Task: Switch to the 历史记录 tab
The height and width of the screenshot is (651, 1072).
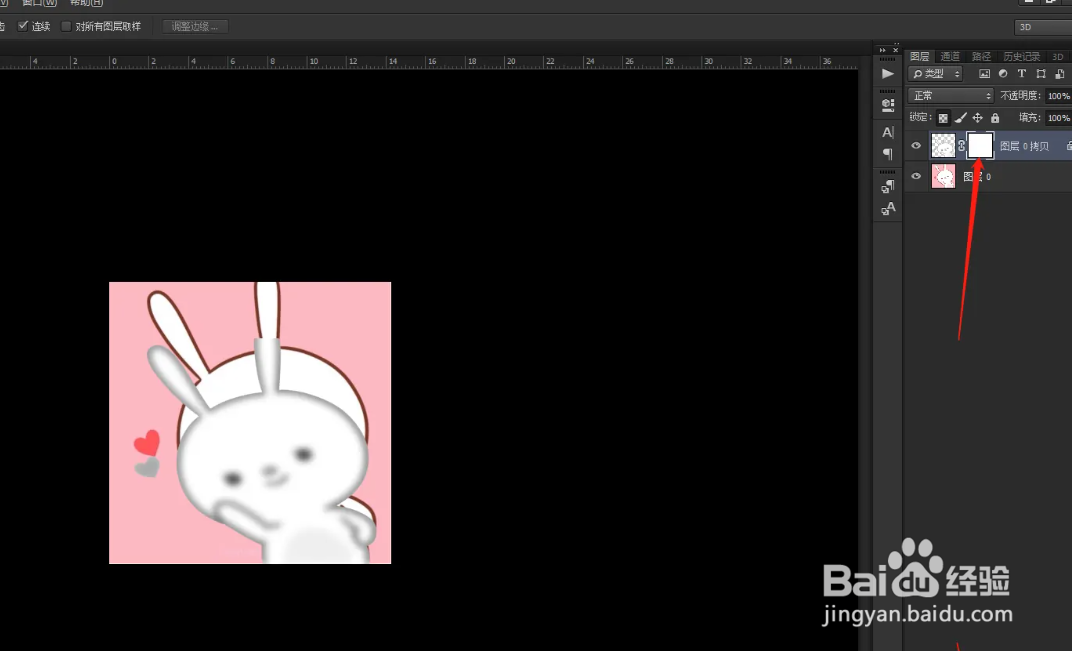Action: click(x=1021, y=56)
